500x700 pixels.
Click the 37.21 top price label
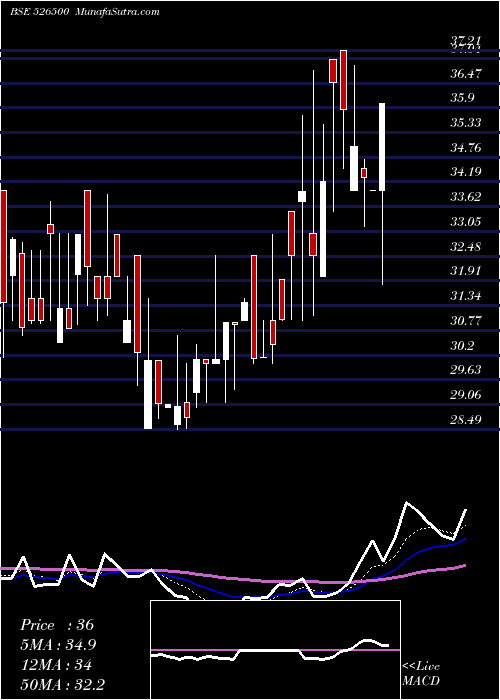pyautogui.click(x=466, y=42)
